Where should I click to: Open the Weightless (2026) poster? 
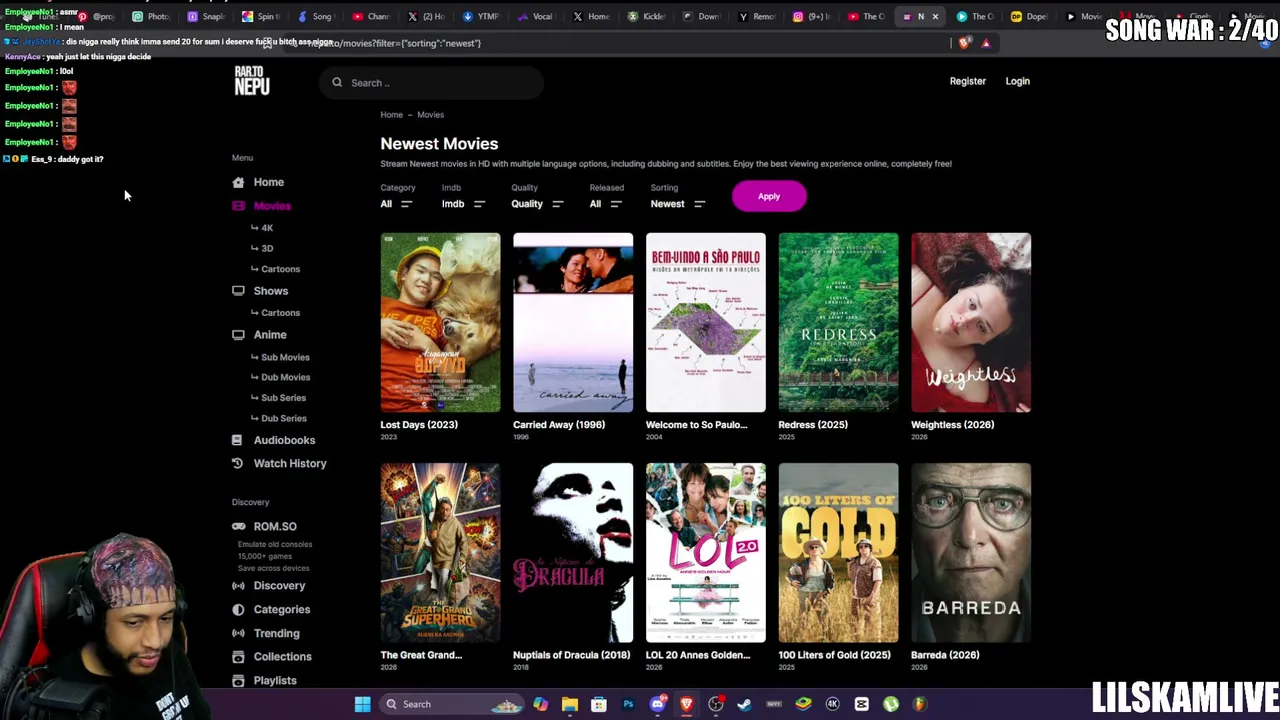[971, 323]
